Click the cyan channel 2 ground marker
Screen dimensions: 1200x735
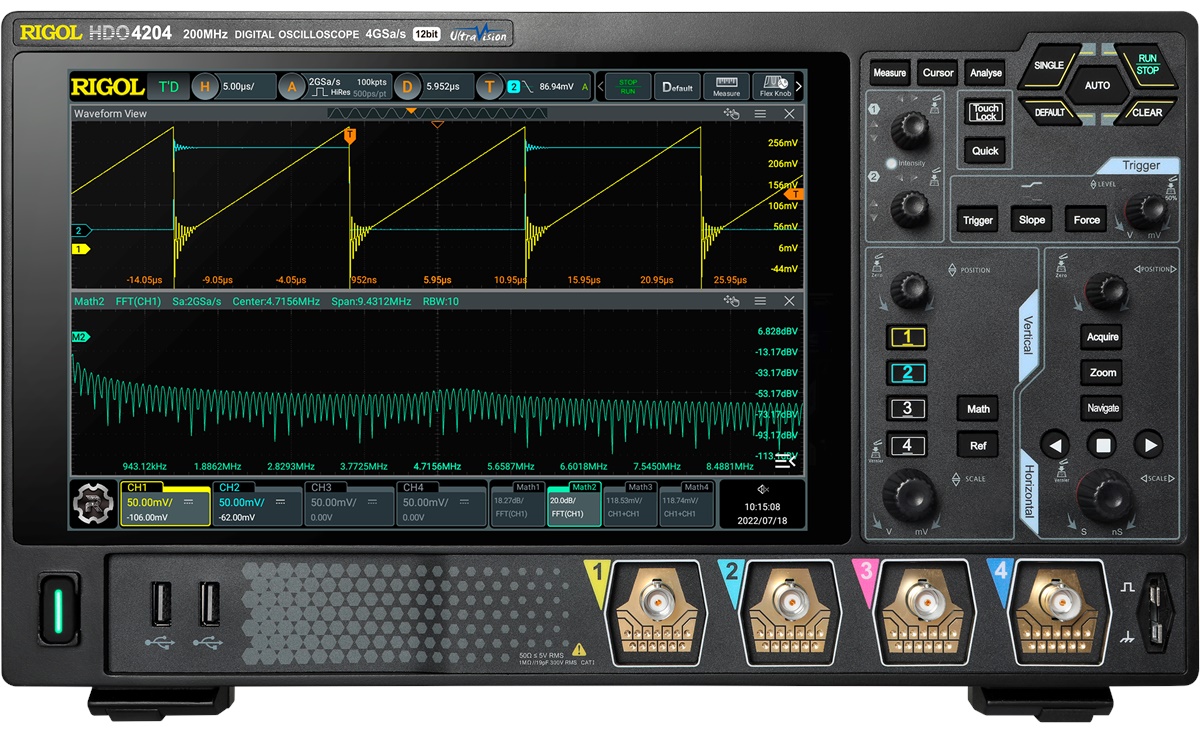[x=80, y=231]
